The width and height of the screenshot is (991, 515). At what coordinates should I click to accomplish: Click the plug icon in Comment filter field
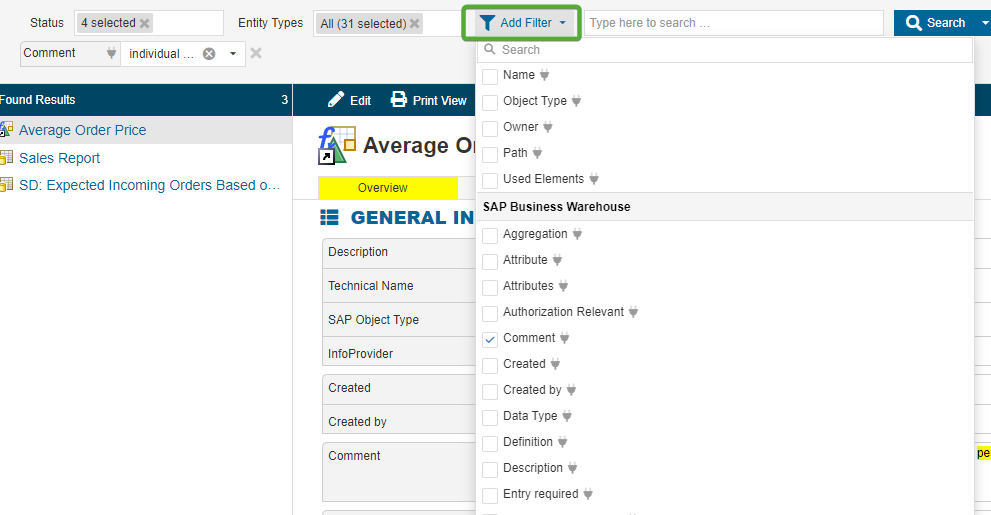point(111,54)
